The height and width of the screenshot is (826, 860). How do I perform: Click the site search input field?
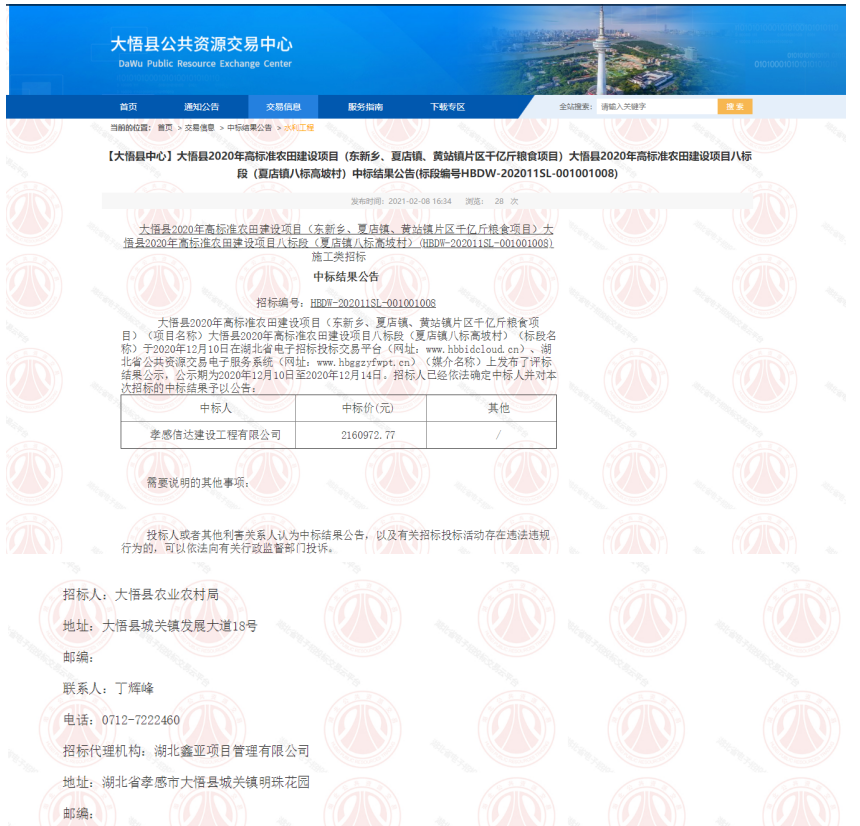tap(655, 107)
